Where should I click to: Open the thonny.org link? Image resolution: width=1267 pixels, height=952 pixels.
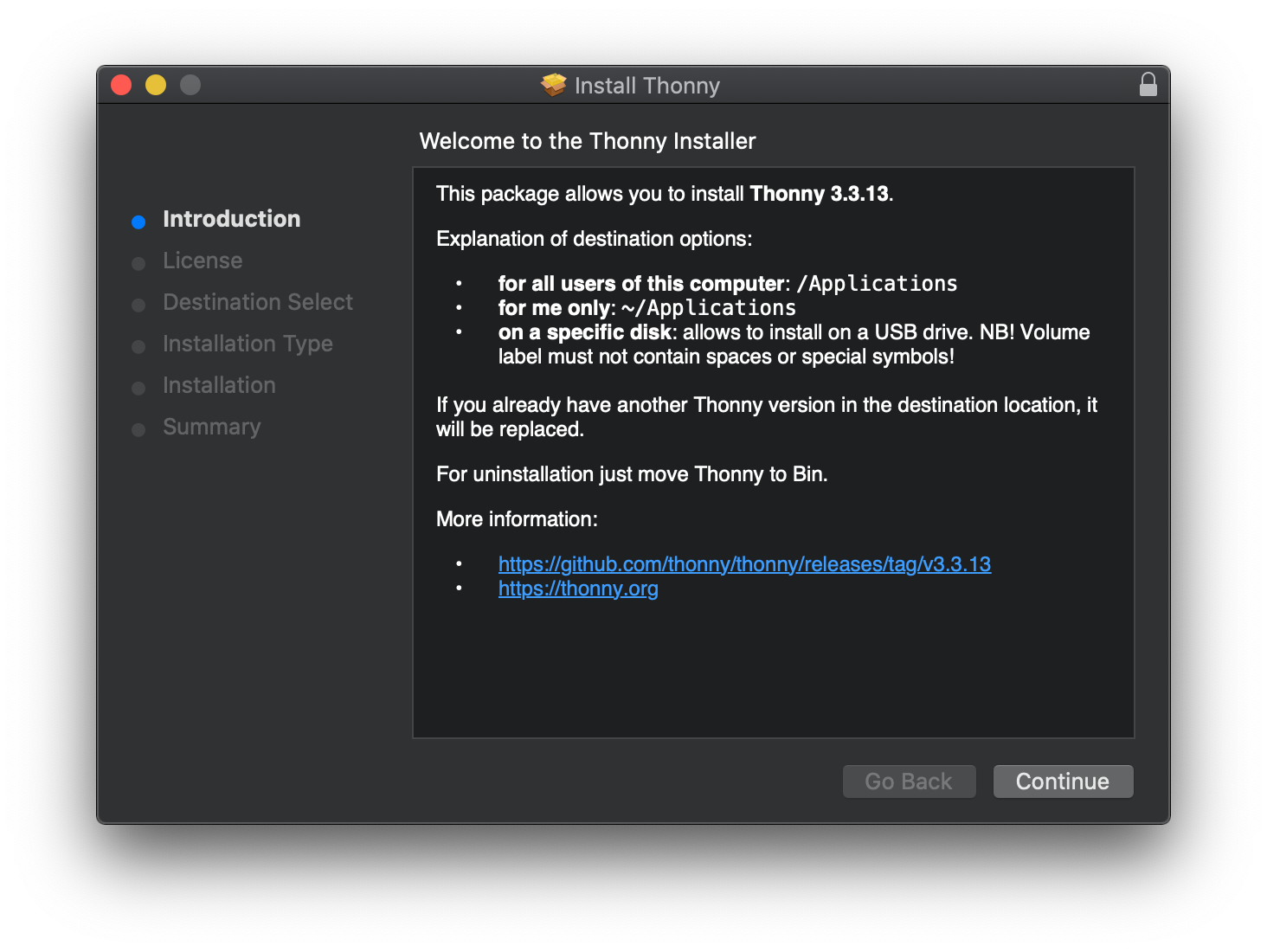578,589
